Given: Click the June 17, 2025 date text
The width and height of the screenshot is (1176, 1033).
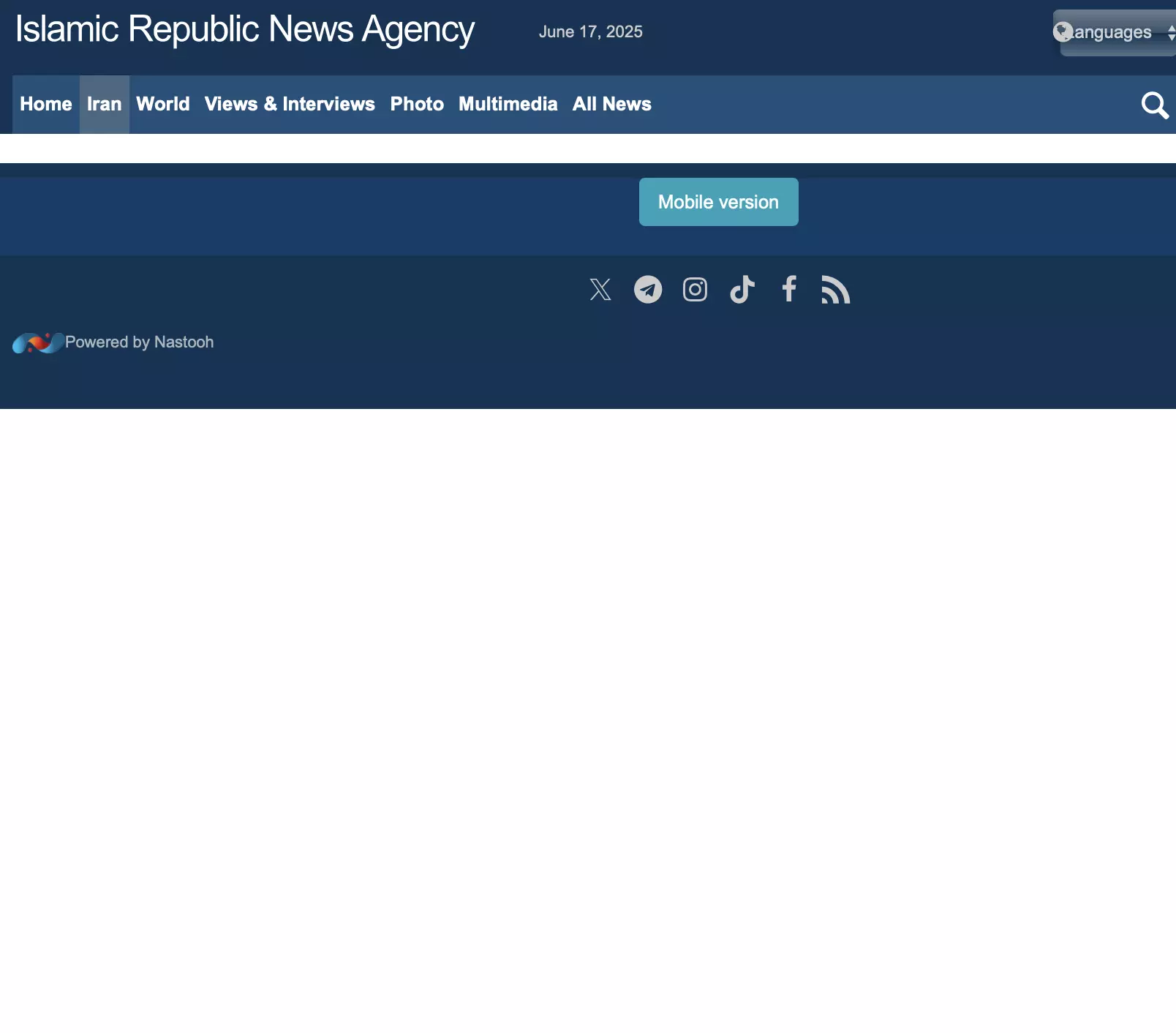Looking at the screenshot, I should click(591, 31).
